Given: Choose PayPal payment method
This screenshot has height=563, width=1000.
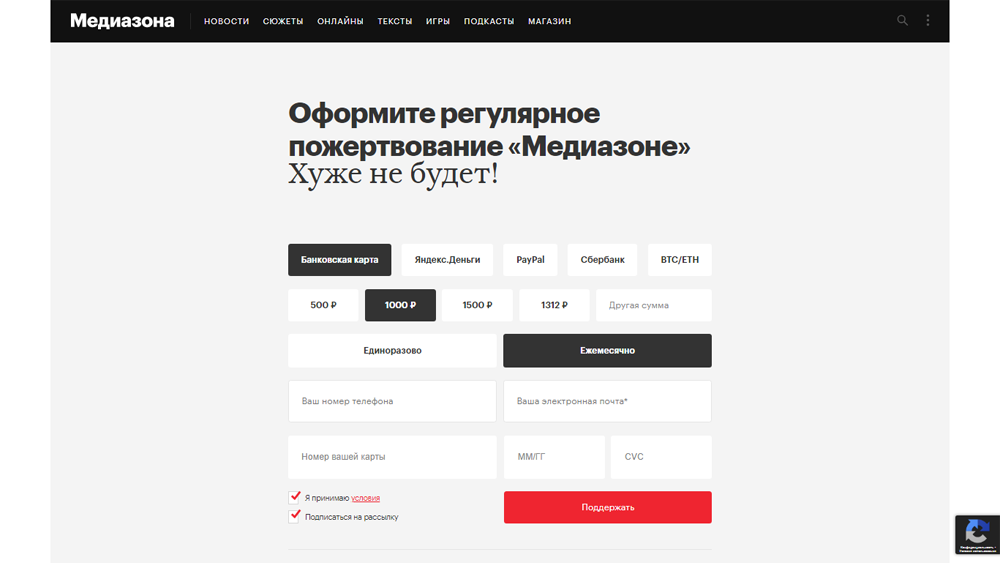Looking at the screenshot, I should pyautogui.click(x=530, y=260).
